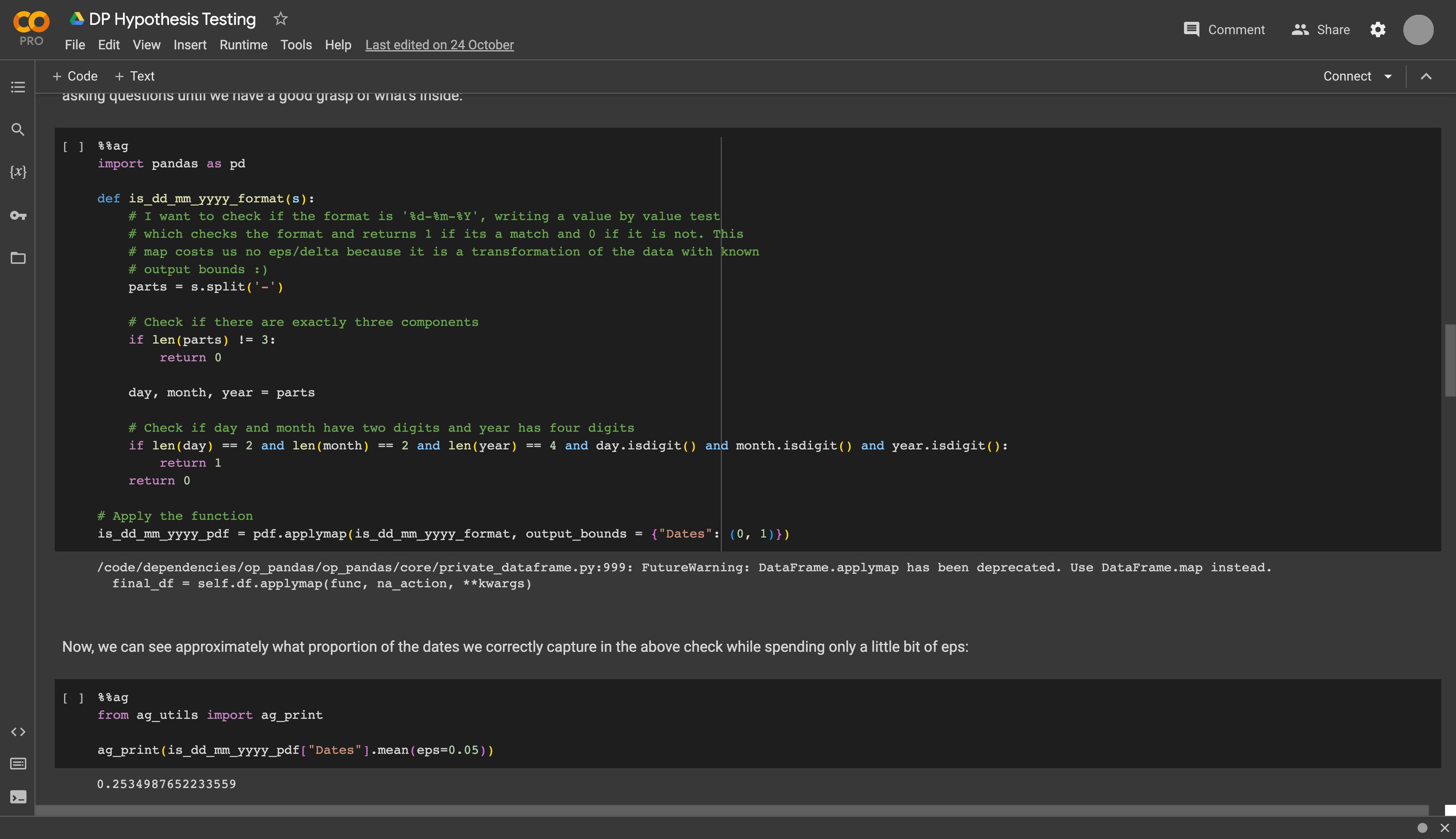Open the command palette icon

click(18, 764)
